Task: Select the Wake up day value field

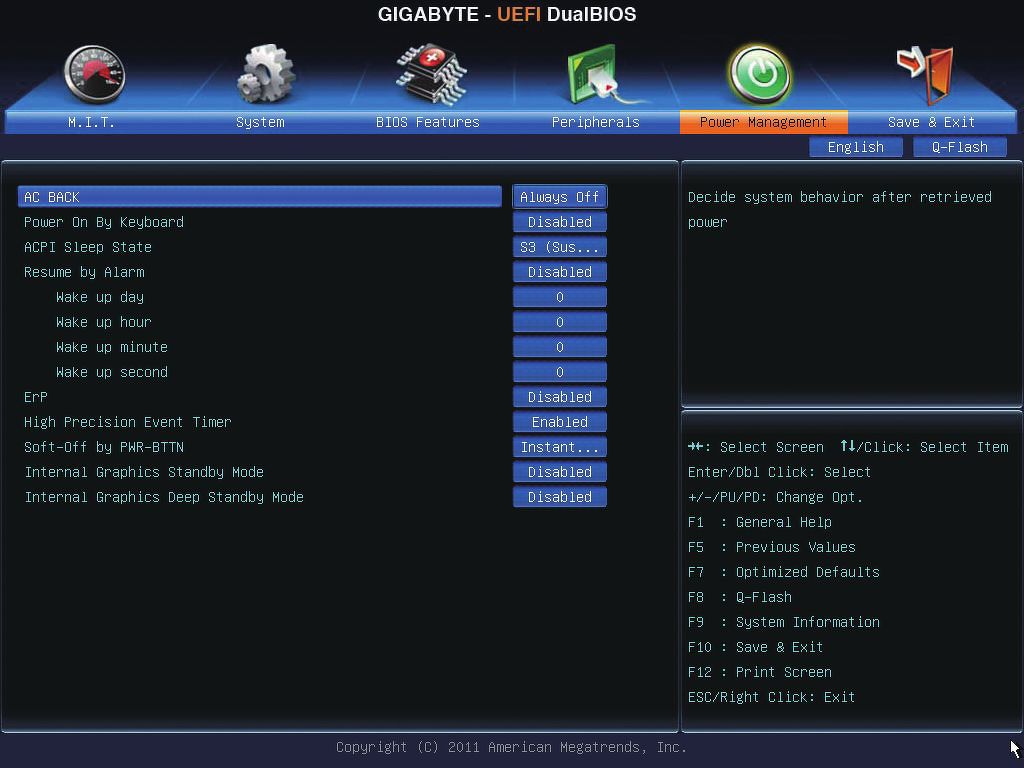Action: (x=560, y=297)
